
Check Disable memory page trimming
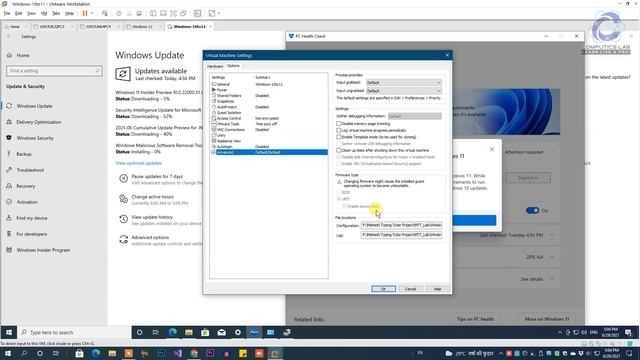(x=338, y=124)
